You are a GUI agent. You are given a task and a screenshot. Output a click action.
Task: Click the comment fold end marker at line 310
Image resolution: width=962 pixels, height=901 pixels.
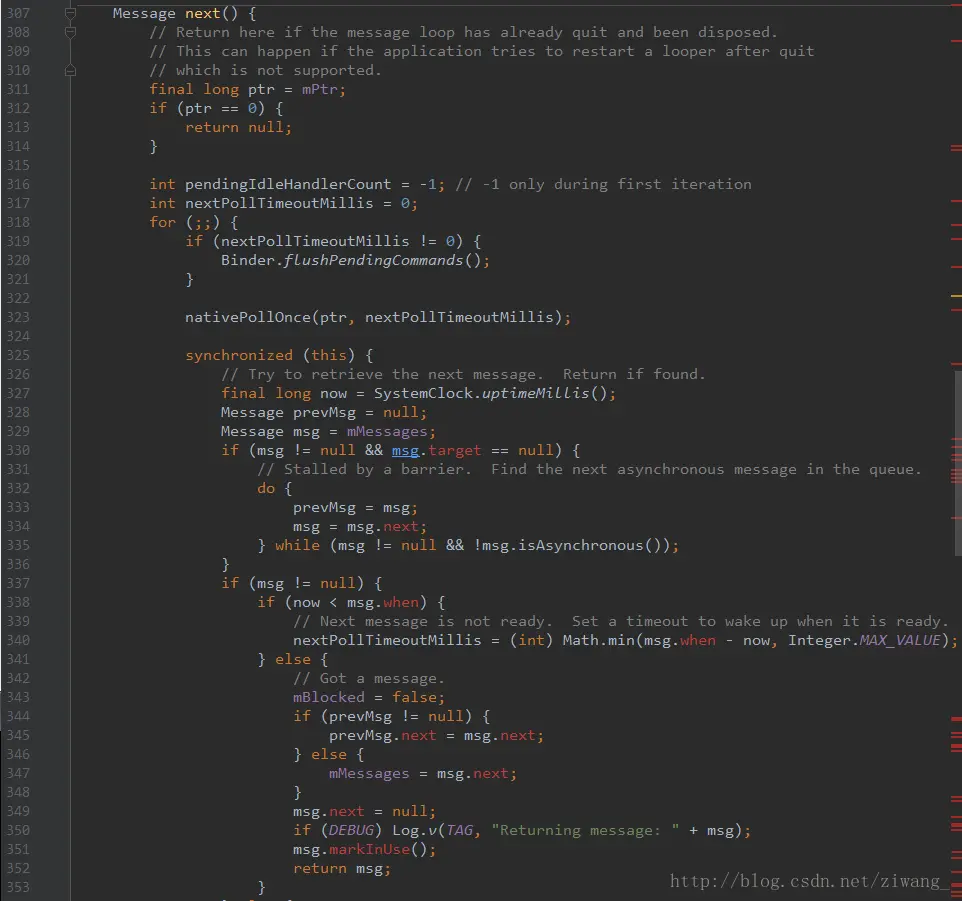[x=71, y=71]
